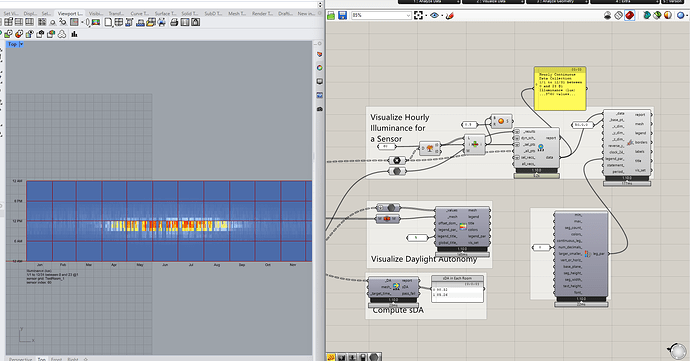Click the red icon parameter feeding _mesh input
This screenshot has height=361, width=690.
click(x=387, y=218)
